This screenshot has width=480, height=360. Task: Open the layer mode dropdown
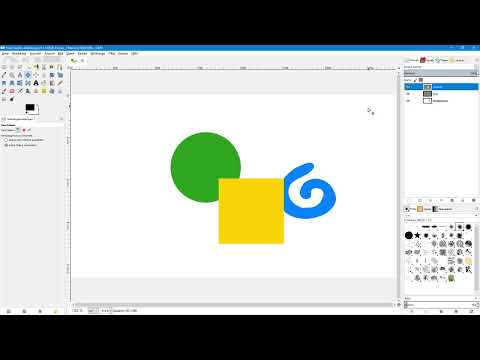click(x=441, y=67)
